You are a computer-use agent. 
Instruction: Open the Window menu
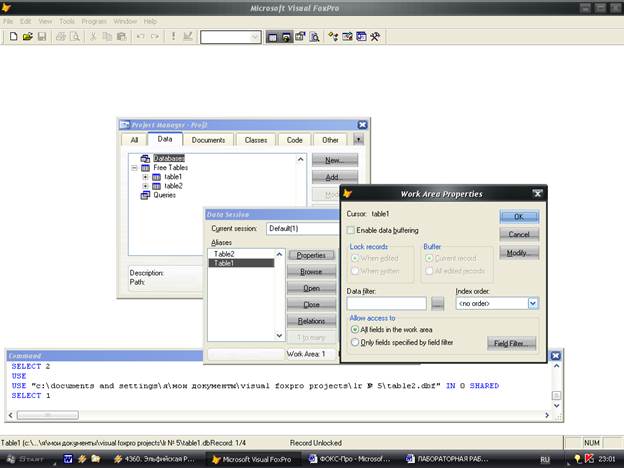(125, 21)
